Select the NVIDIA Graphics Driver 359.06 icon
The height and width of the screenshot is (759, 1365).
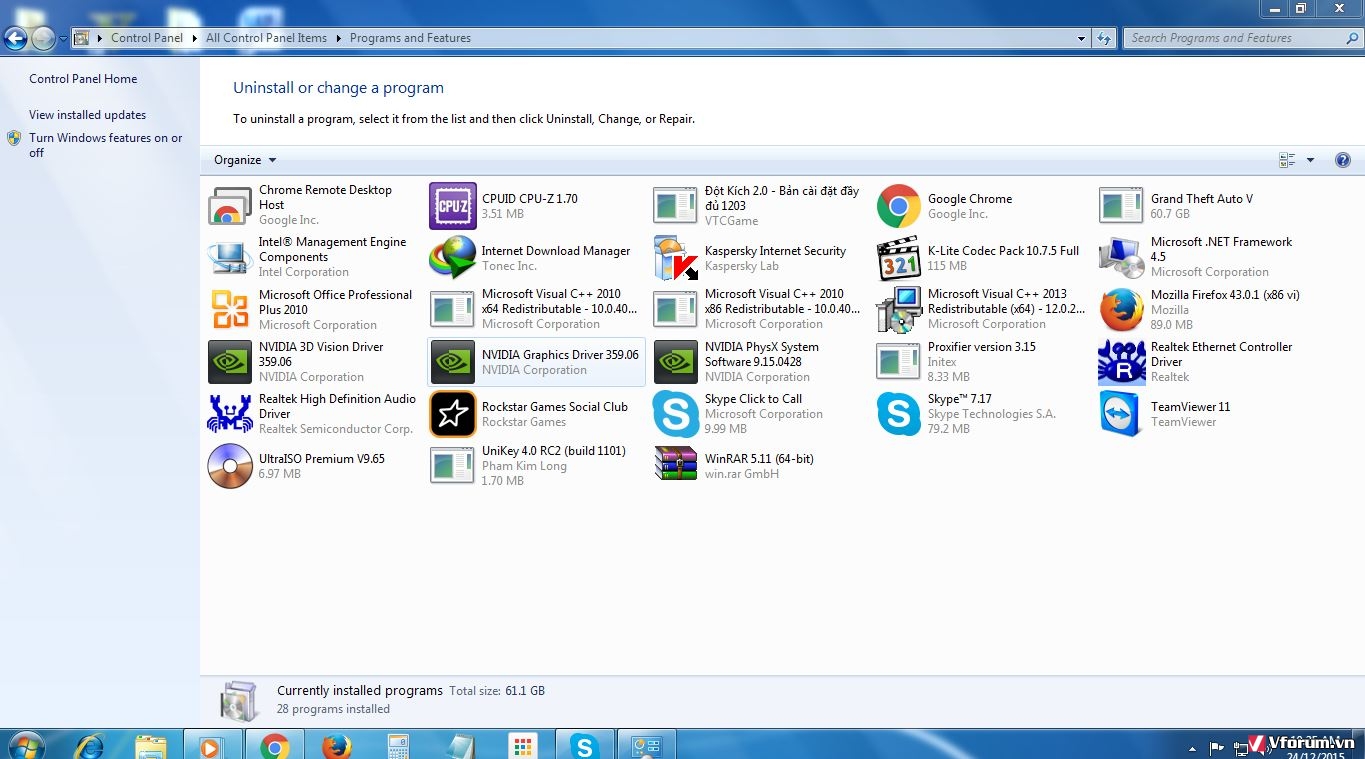coord(453,362)
